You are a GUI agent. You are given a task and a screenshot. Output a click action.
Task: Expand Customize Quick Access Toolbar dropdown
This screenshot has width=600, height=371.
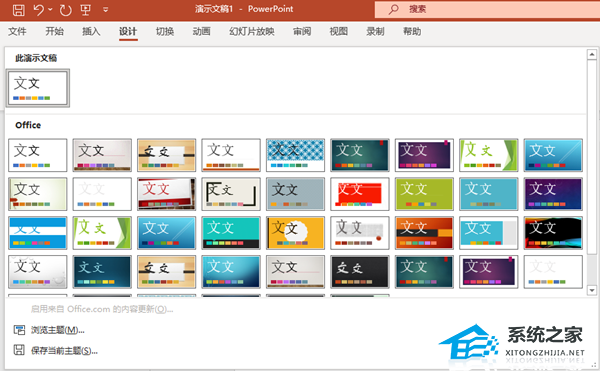(106, 10)
